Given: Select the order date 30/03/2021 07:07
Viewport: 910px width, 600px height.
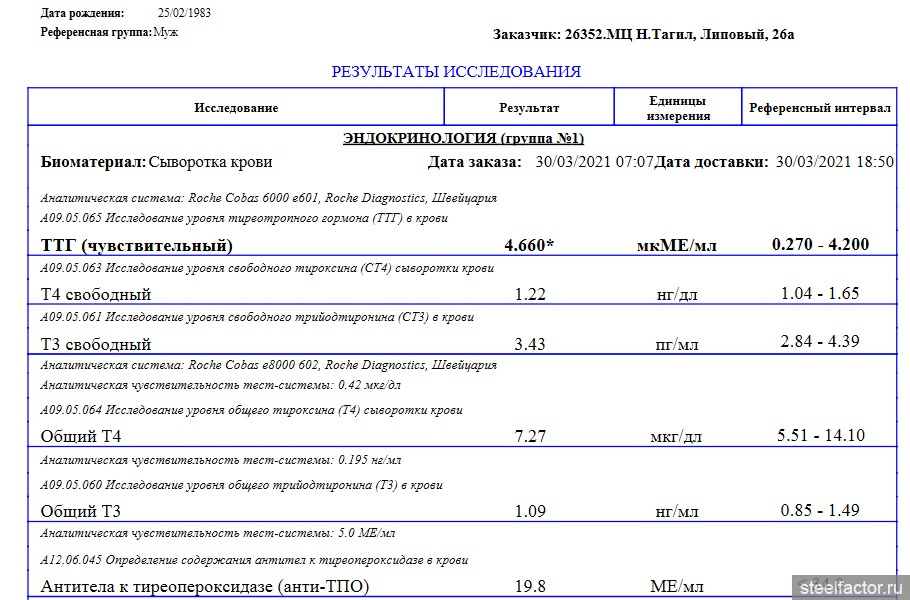Looking at the screenshot, I should point(594,162).
